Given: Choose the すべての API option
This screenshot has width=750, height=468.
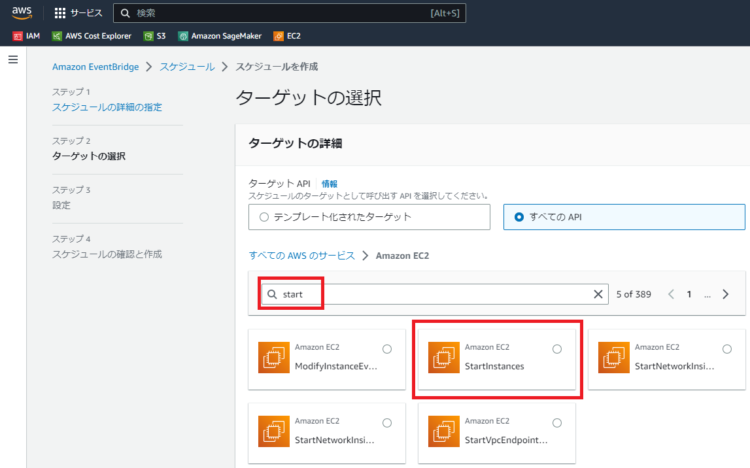Looking at the screenshot, I should click(x=624, y=217).
